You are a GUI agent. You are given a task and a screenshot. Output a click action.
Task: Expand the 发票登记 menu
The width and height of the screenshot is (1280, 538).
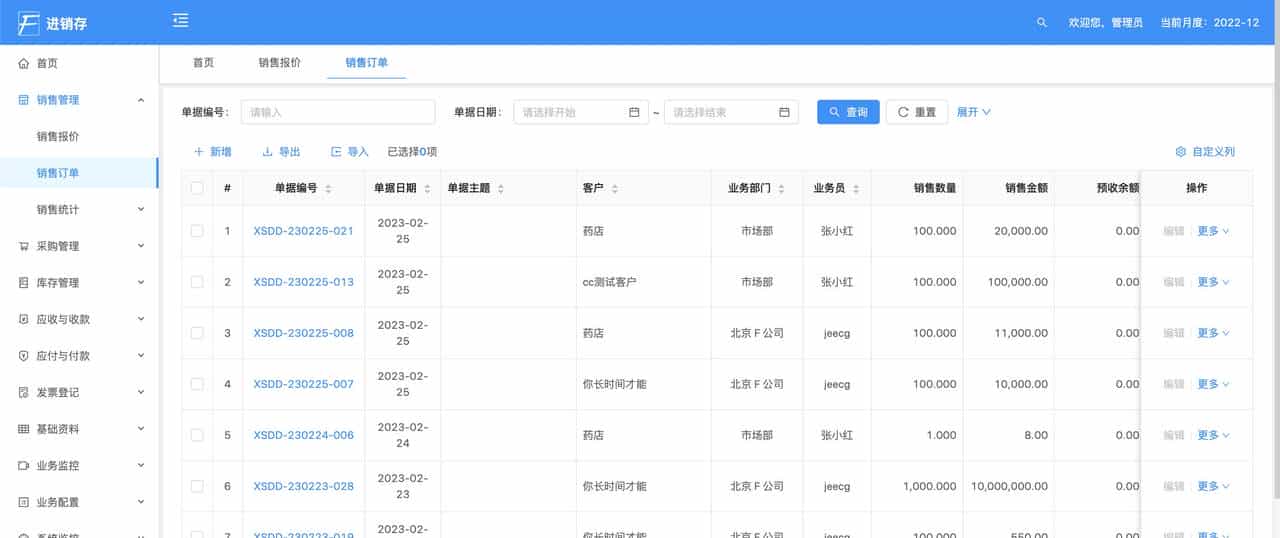pyautogui.click(x=141, y=393)
